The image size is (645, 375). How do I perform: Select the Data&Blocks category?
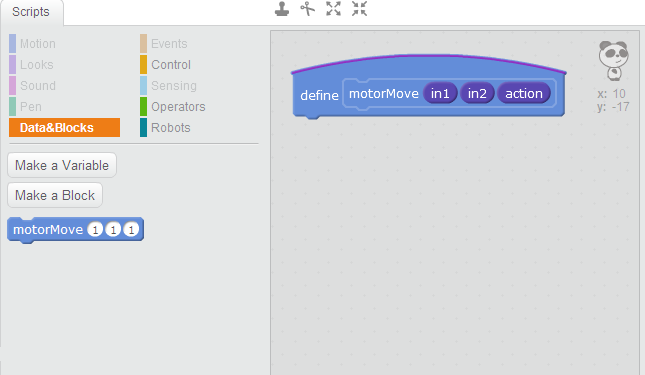65,127
